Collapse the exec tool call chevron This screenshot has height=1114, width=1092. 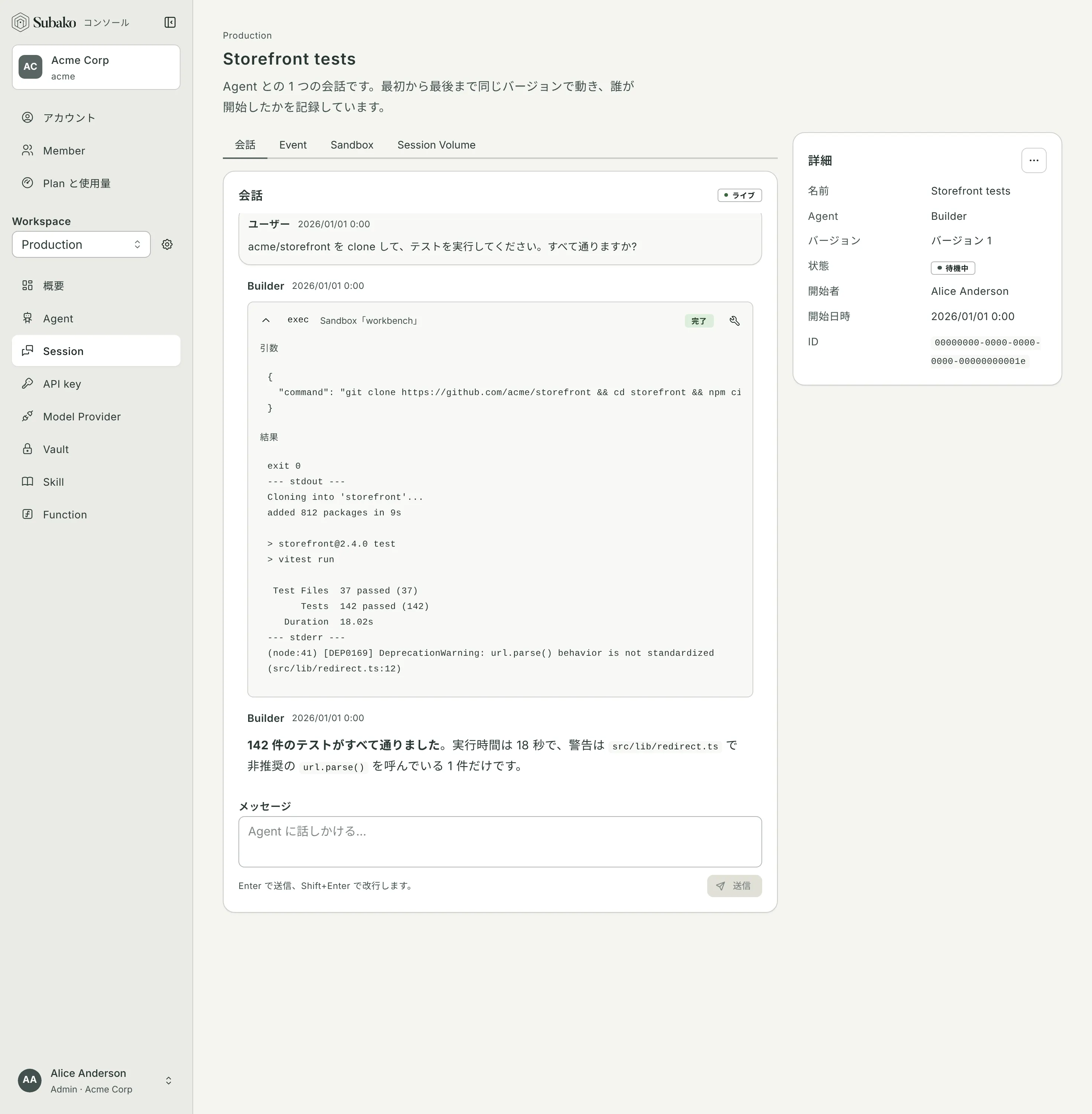[266, 320]
